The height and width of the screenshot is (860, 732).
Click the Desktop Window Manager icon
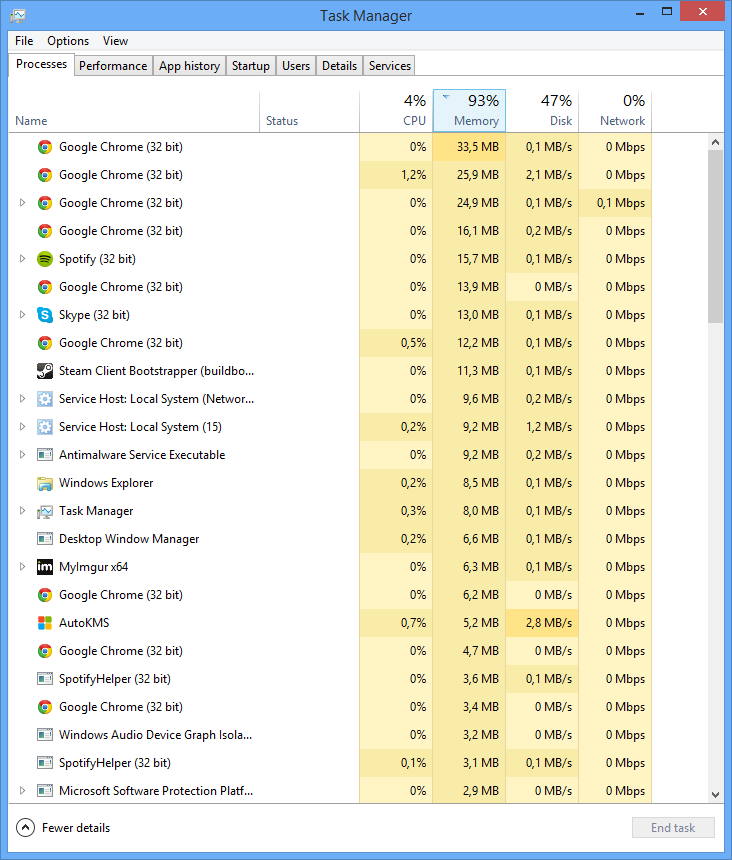pos(44,539)
